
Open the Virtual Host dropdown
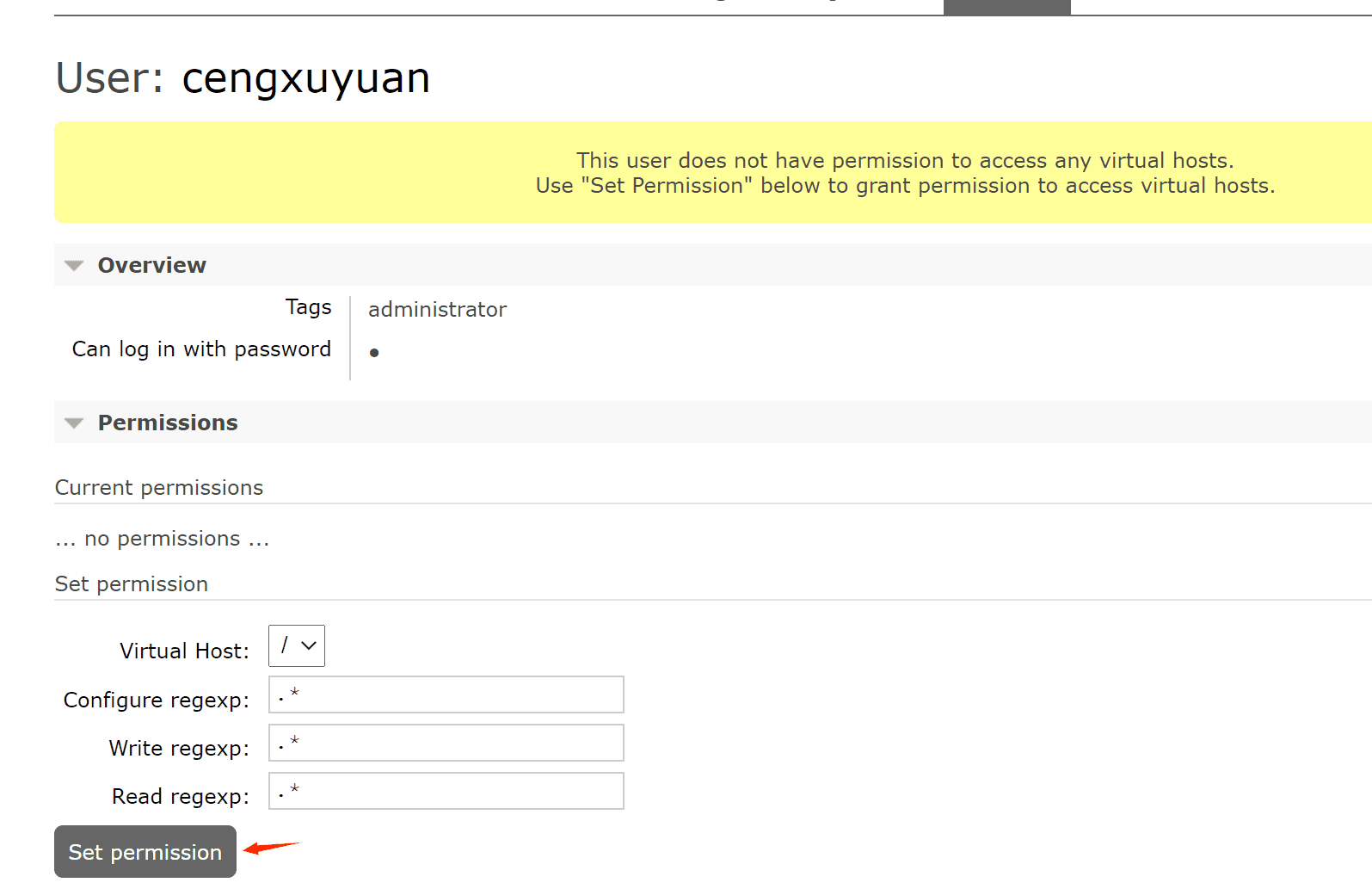tap(297, 646)
